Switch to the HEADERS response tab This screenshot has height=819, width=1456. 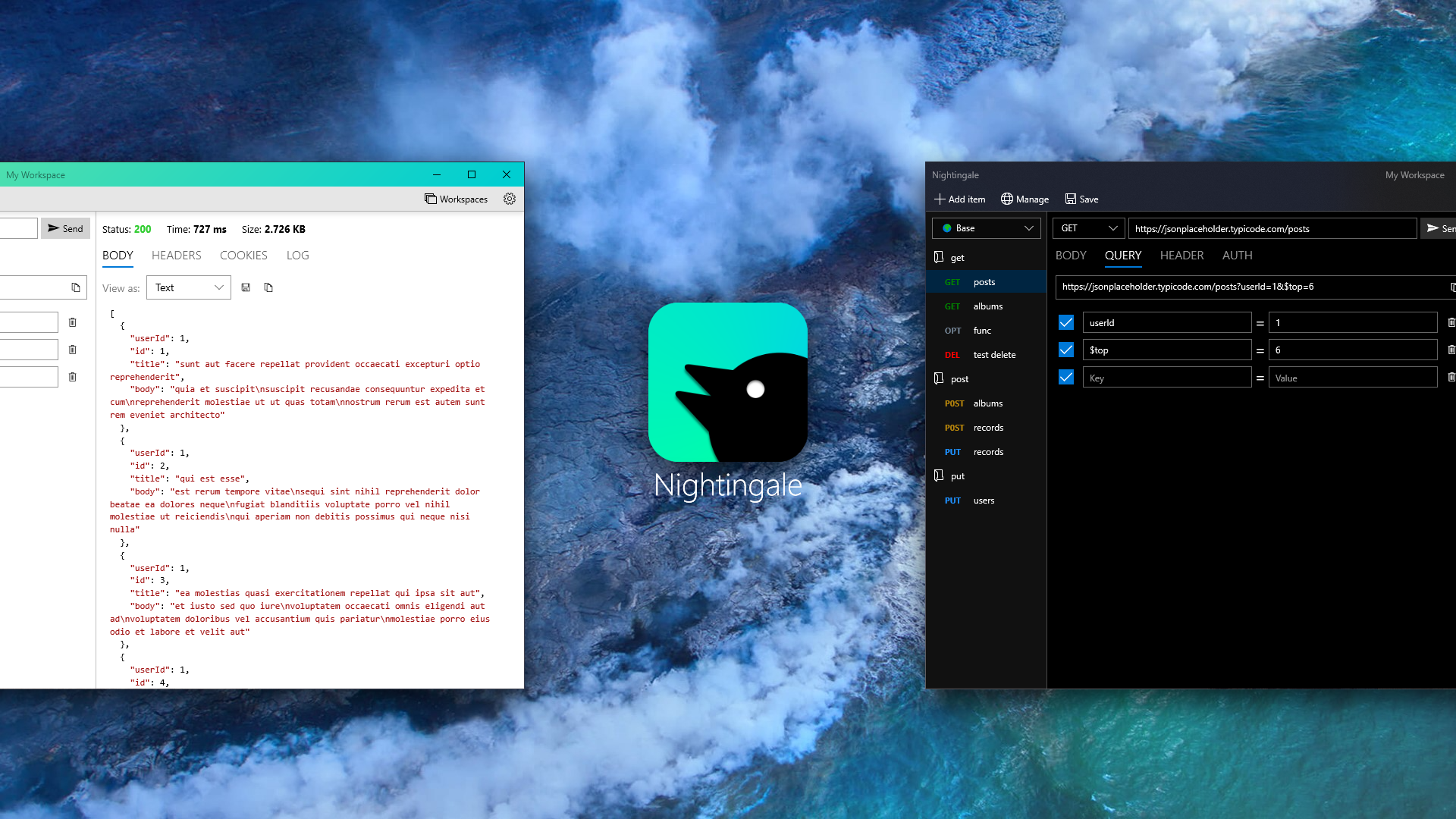176,256
